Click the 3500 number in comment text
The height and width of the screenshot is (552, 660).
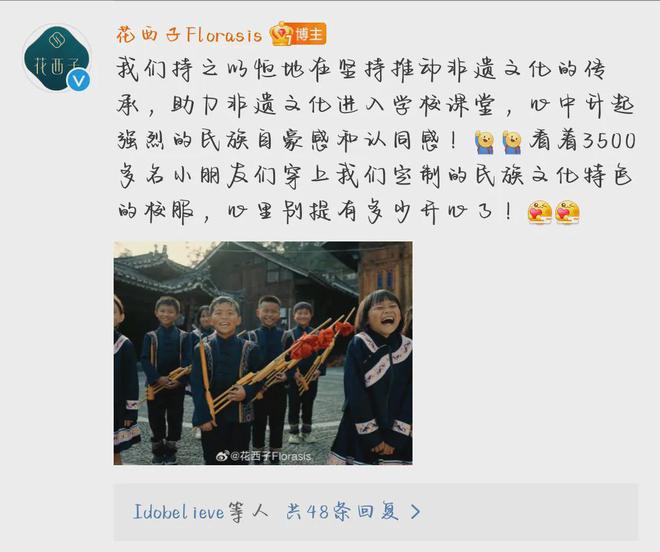click(x=610, y=141)
